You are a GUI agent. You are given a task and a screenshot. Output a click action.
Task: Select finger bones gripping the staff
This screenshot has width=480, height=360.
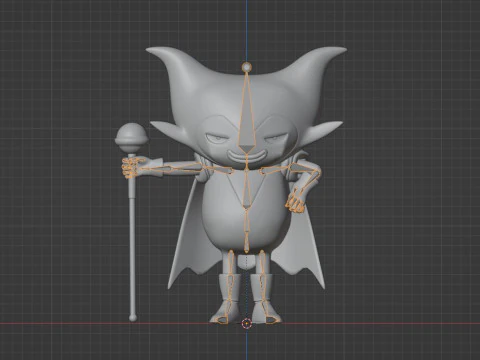pyautogui.click(x=130, y=168)
